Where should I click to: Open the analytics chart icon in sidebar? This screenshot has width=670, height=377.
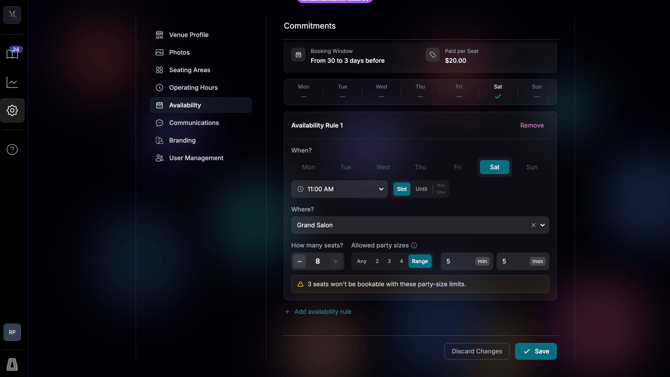click(12, 82)
